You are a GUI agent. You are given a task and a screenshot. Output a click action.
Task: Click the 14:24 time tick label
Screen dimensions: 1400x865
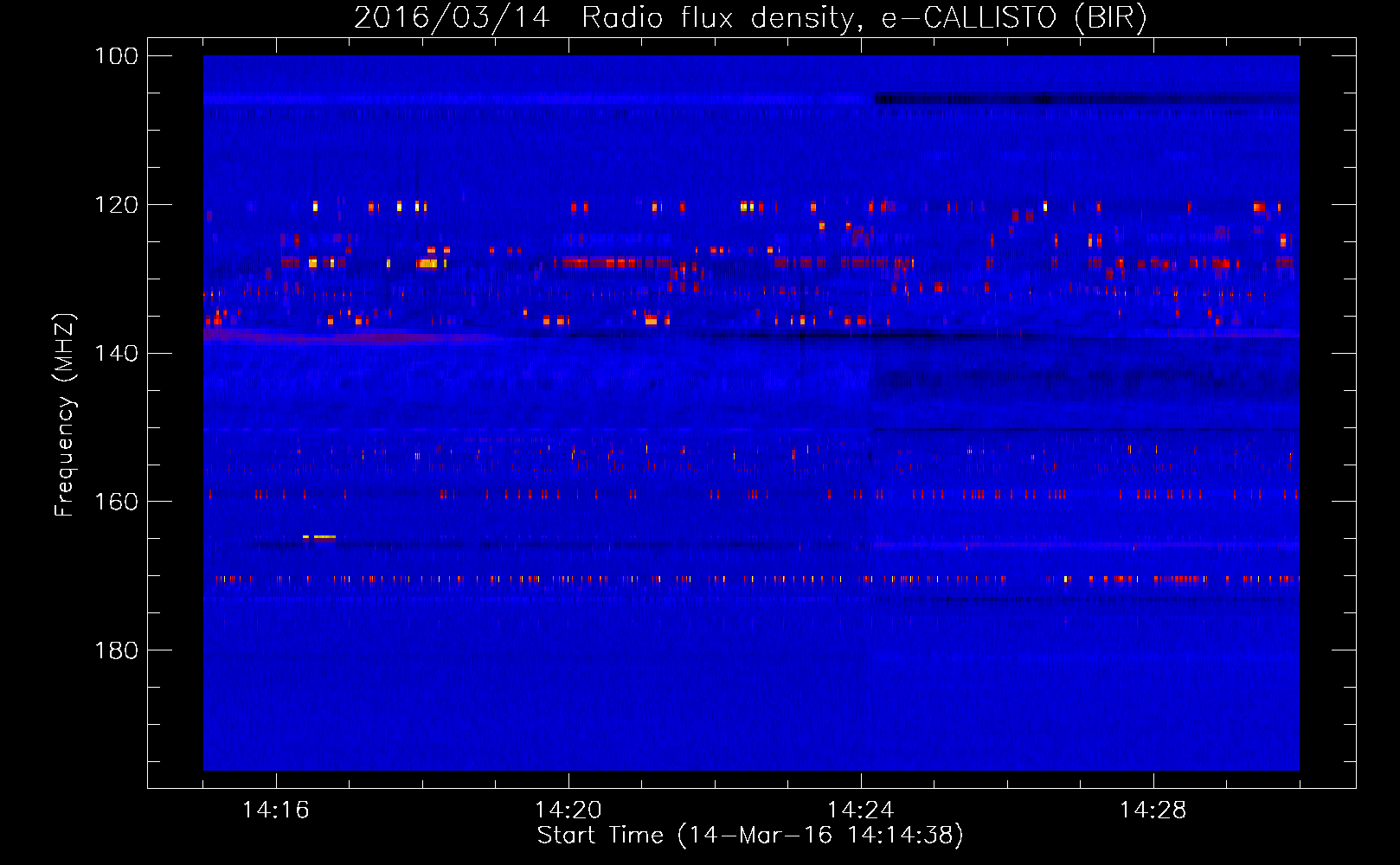861,811
